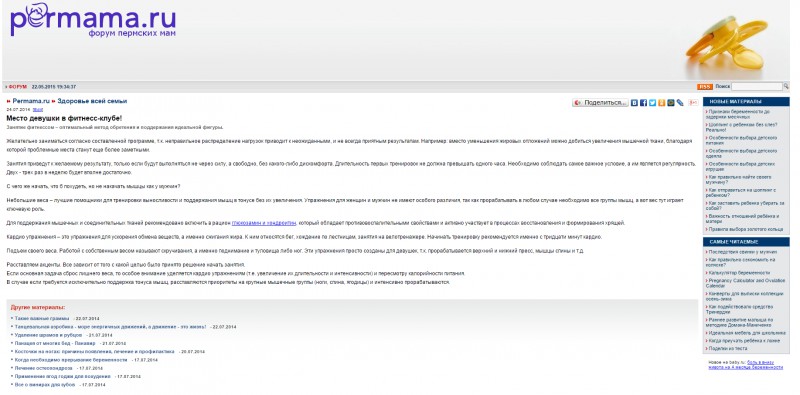This screenshot has height=395, width=800.
Task: Open Как заставить ребенка убирать за собой?
Action: tap(746, 206)
